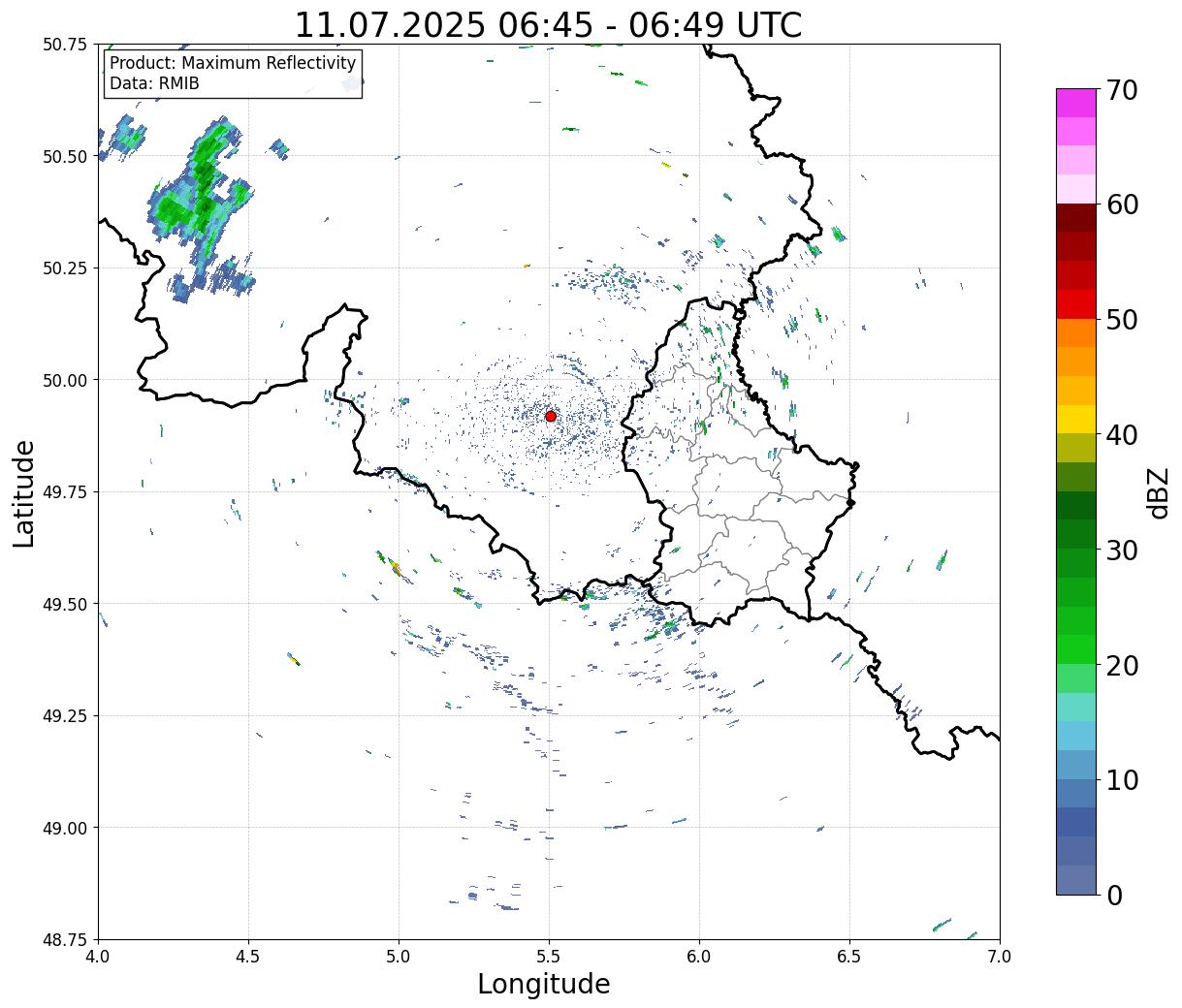1182x1008 pixels.
Task: Click the colorbar tick label 70
Action: [x=1122, y=90]
